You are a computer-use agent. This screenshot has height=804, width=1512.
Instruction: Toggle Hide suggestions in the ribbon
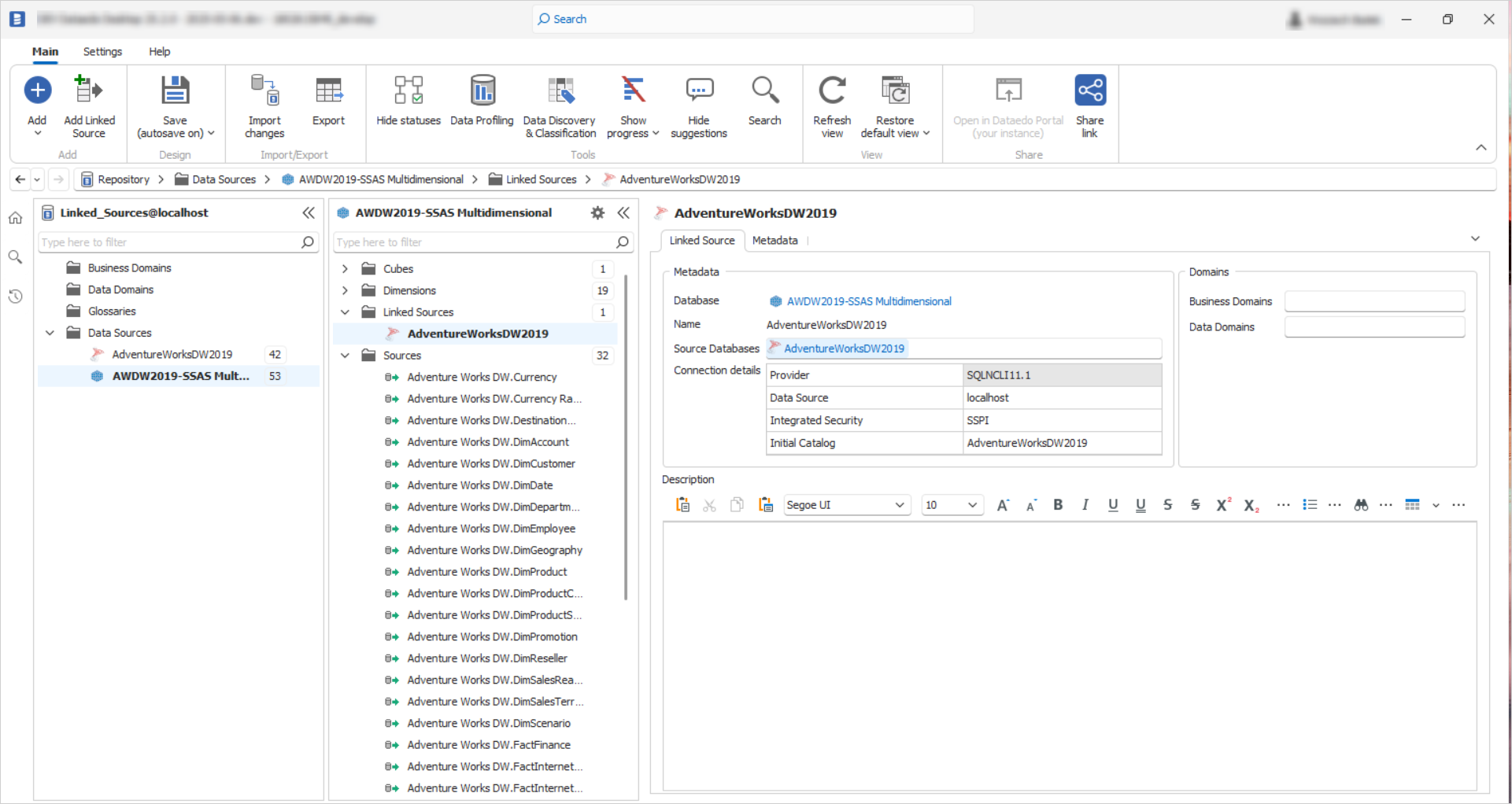pos(698,106)
